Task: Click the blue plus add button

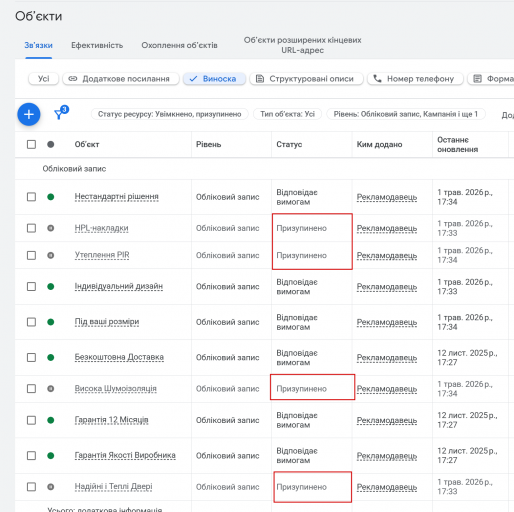Action: tap(29, 114)
